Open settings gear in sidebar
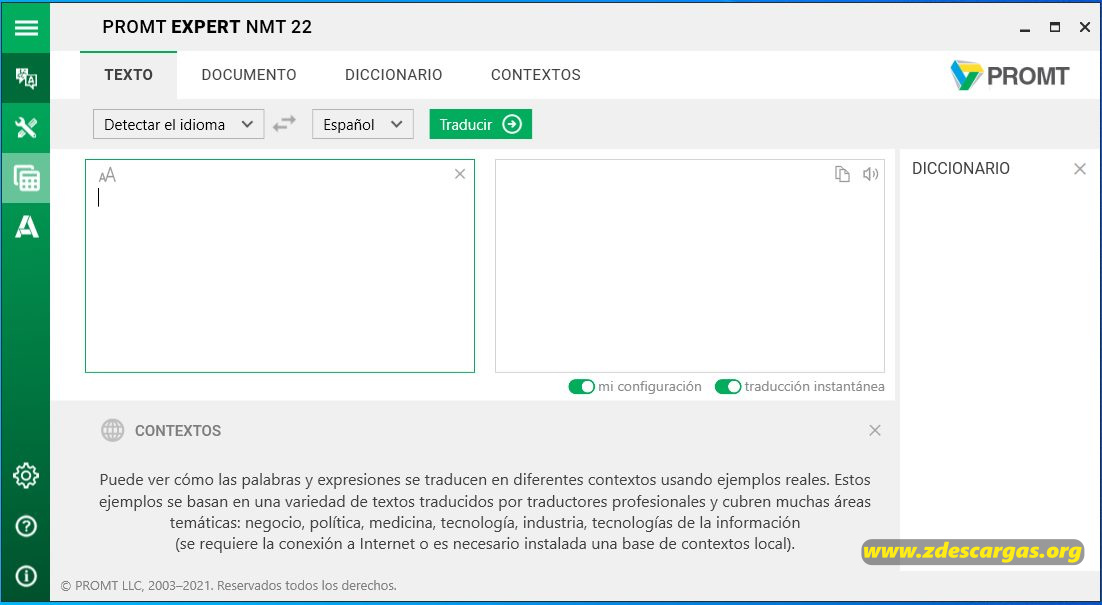This screenshot has height=605, width=1102. point(26,476)
